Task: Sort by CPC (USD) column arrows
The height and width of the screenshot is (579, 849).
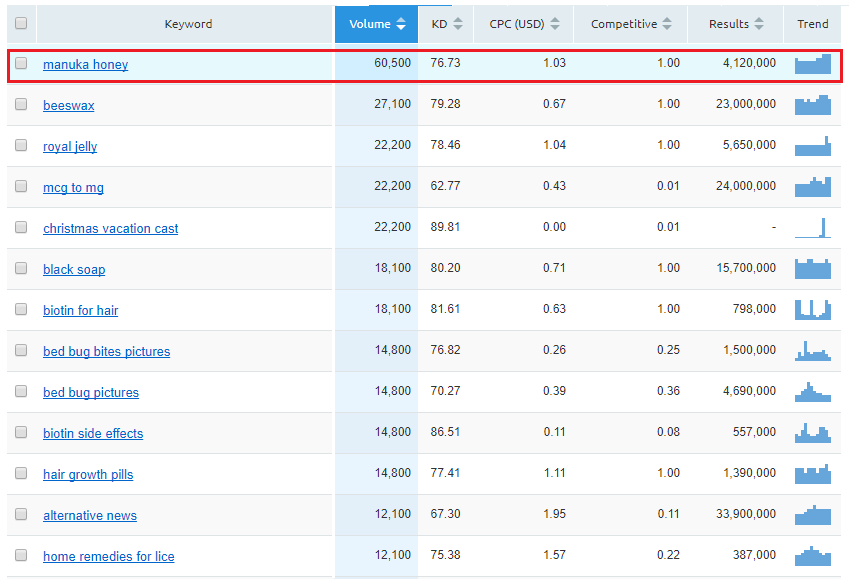Action: (x=554, y=24)
